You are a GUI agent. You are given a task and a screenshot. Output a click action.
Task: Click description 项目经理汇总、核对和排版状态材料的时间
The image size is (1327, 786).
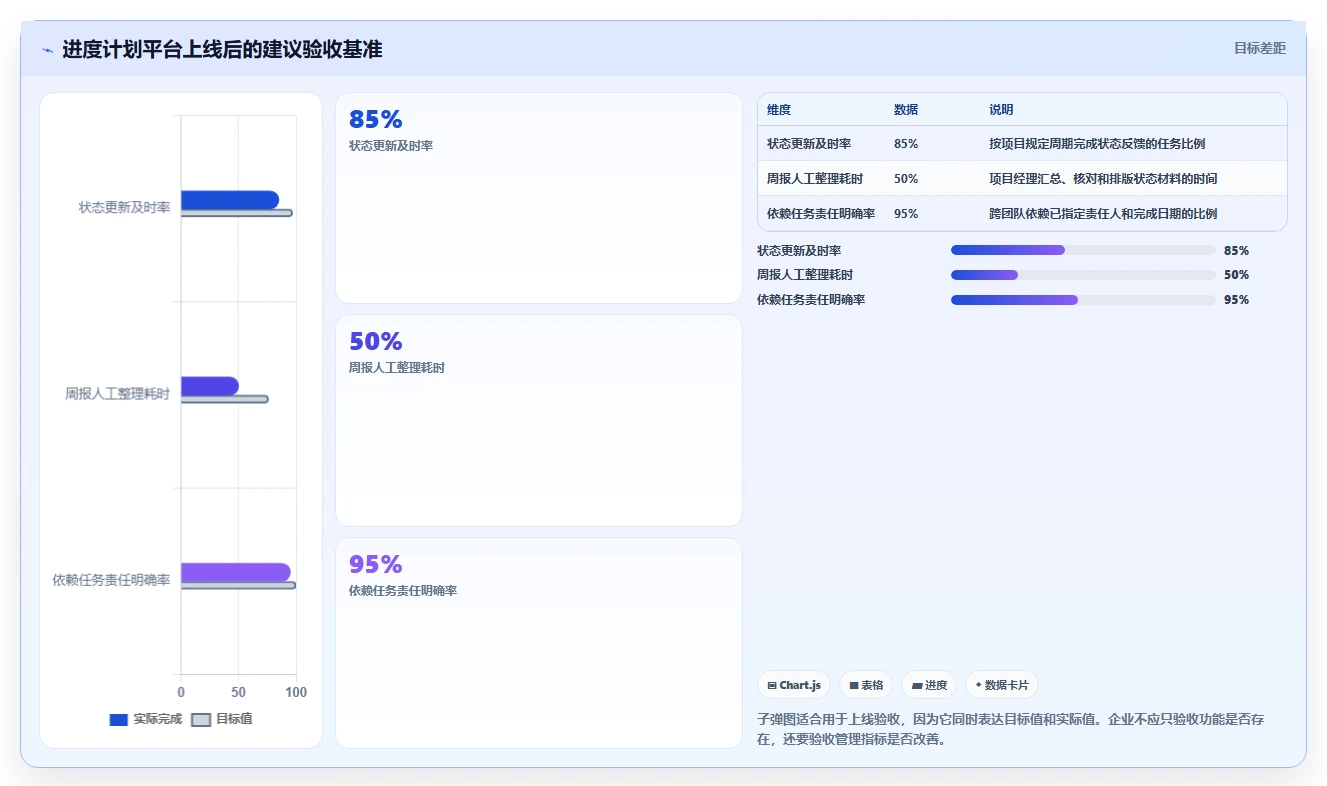coord(1103,179)
